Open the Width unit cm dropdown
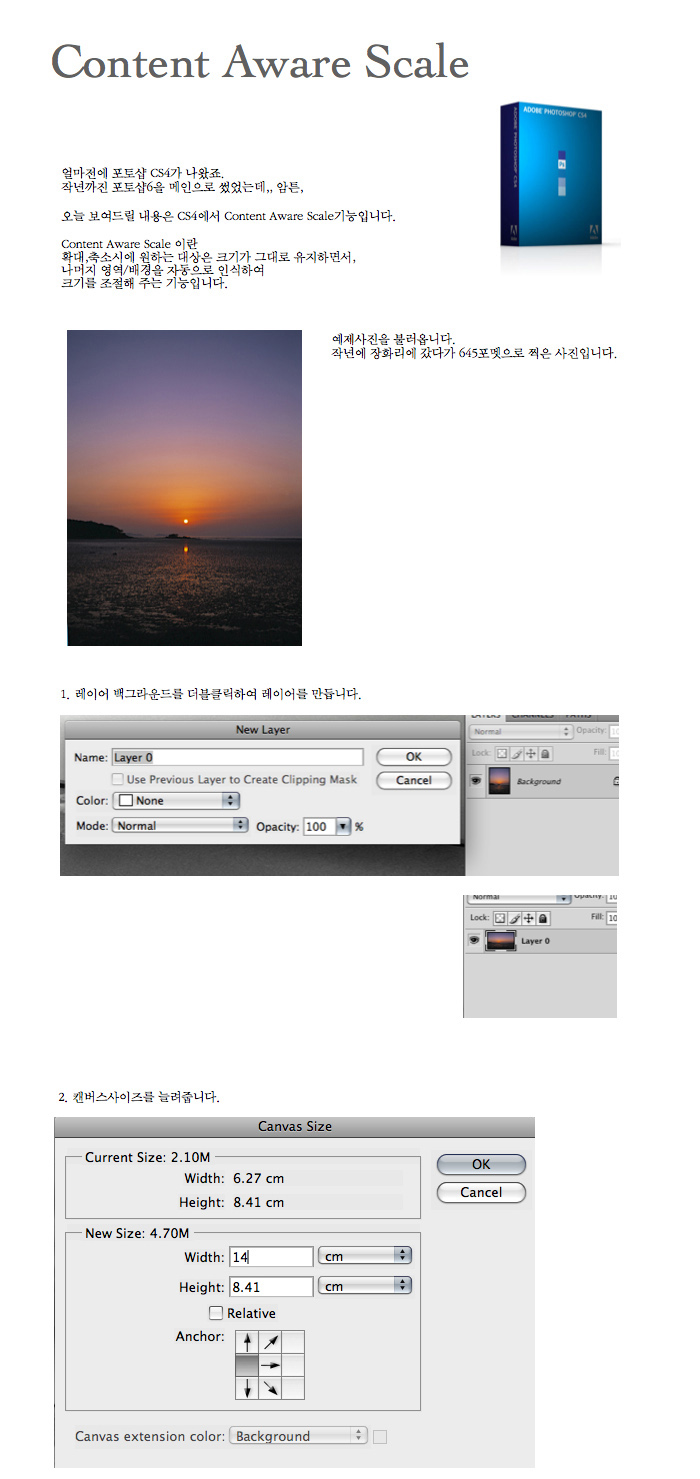Image resolution: width=700 pixels, height=1479 pixels. point(365,1256)
